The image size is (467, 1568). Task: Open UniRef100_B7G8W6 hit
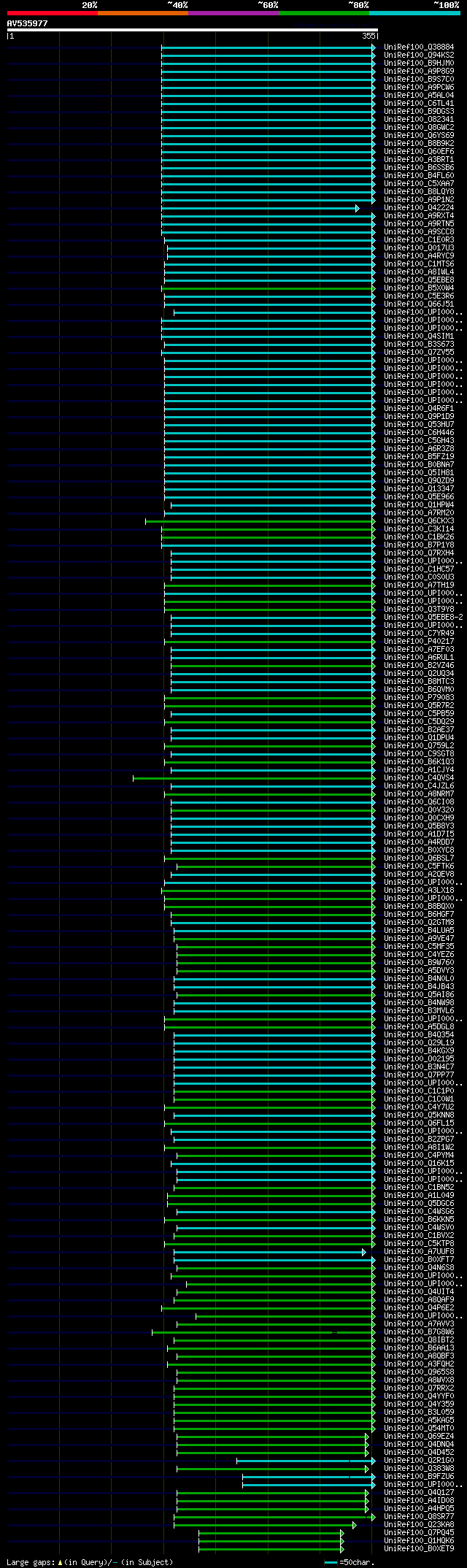419,1332
